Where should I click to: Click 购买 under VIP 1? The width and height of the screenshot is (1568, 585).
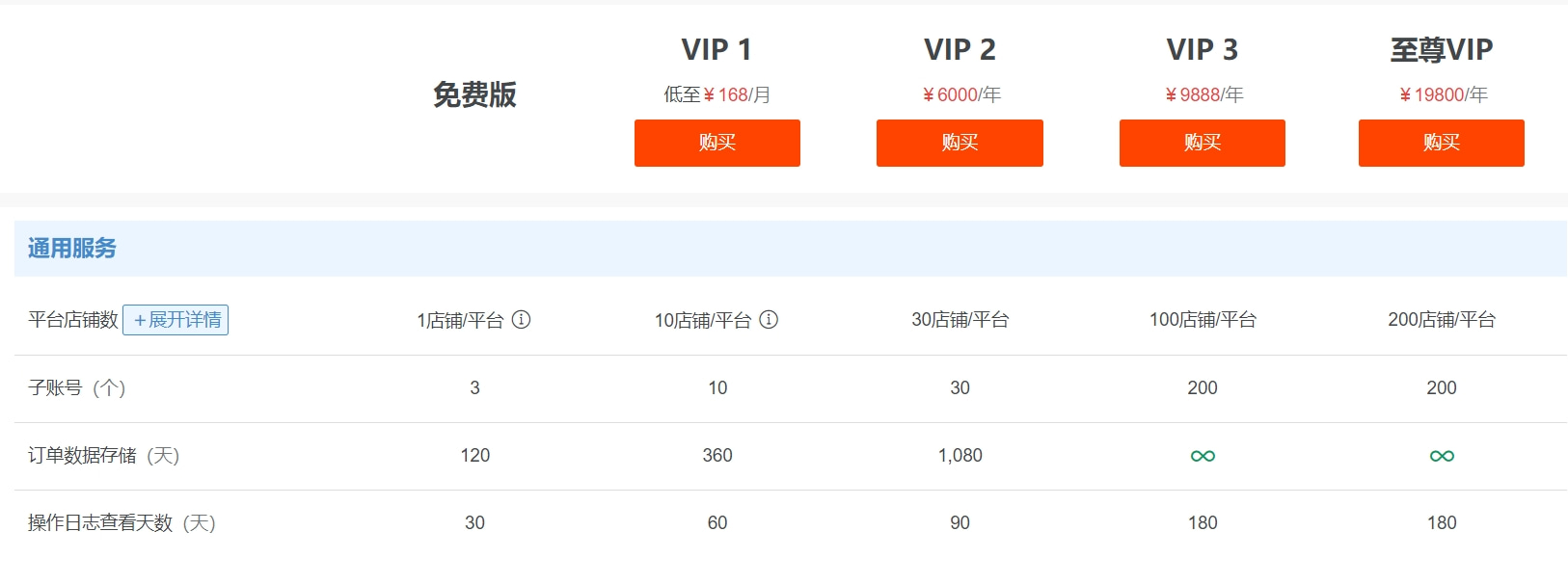tap(716, 143)
